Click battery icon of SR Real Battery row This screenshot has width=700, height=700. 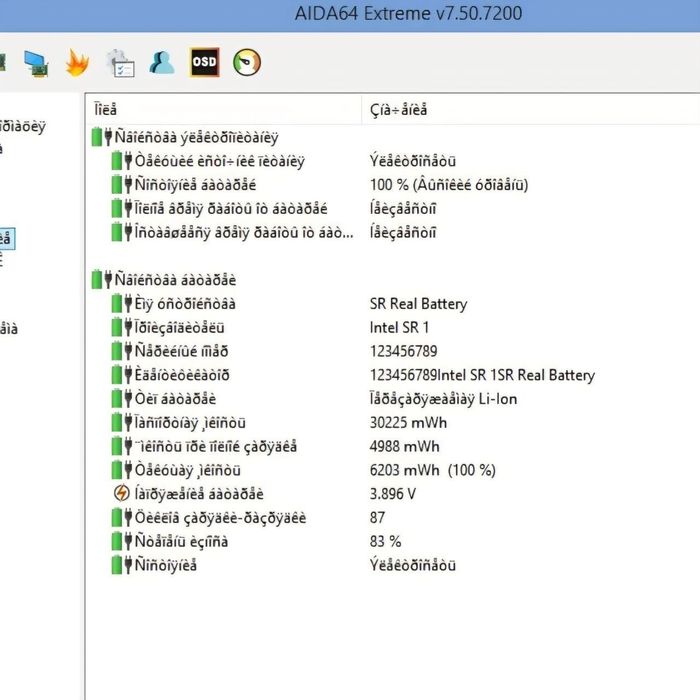click(122, 304)
